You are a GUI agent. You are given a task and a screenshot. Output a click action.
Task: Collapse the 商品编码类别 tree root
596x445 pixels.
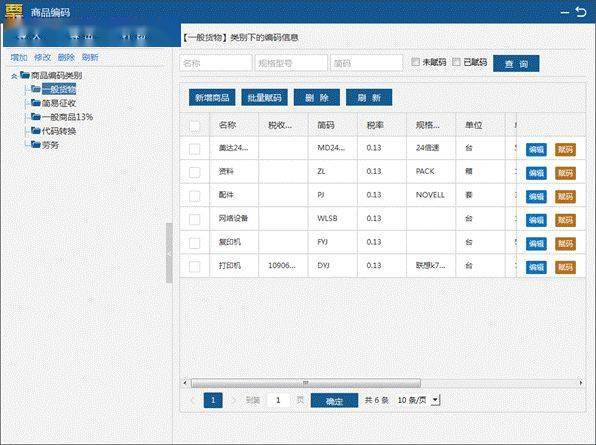coord(14,76)
